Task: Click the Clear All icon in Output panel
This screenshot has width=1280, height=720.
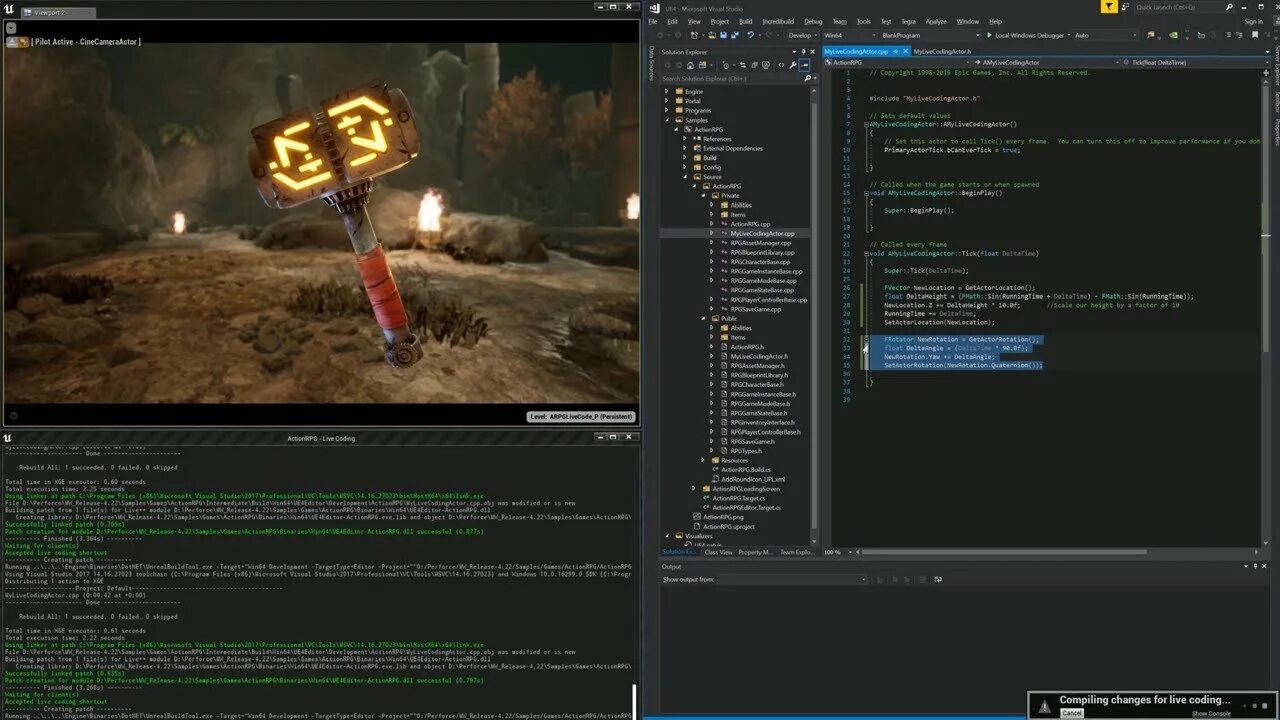Action: coord(922,579)
